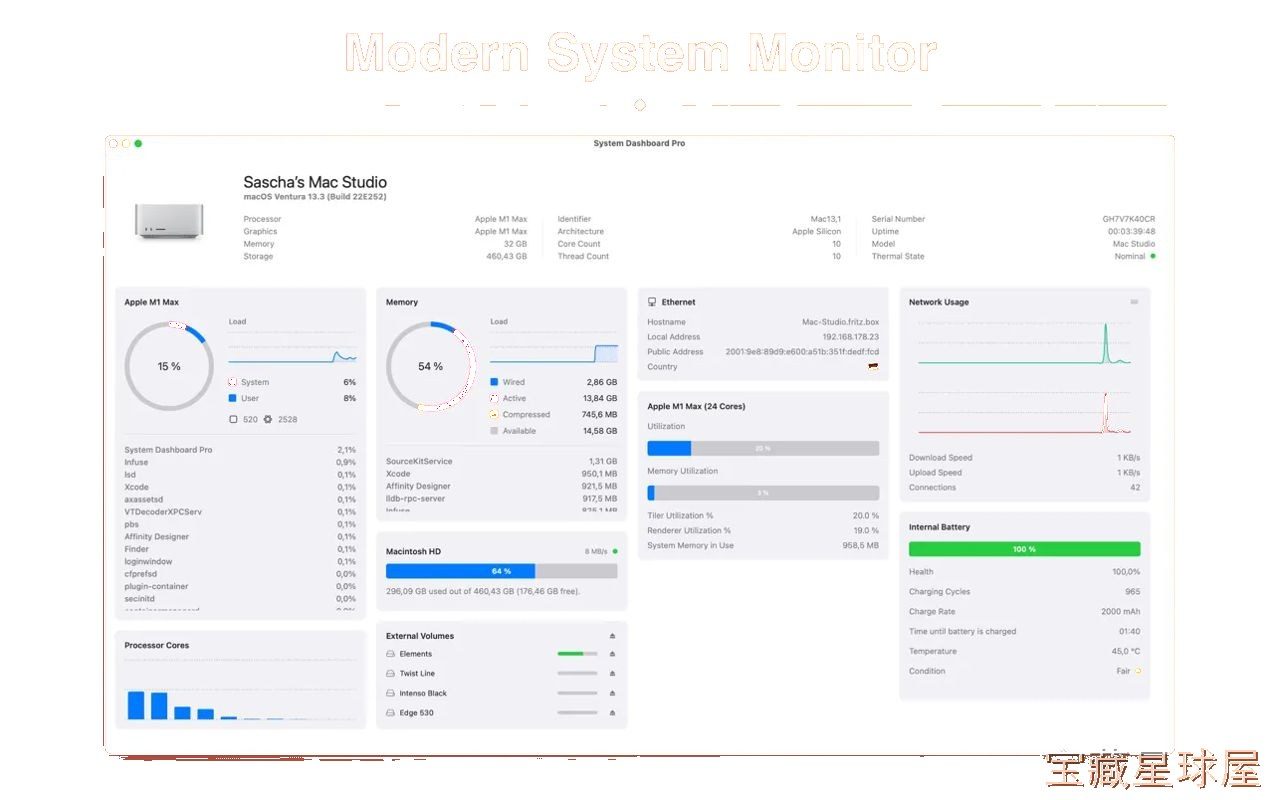Eject the Intenso Black volume
Viewport: 1280px width, 800px height.
[612, 693]
